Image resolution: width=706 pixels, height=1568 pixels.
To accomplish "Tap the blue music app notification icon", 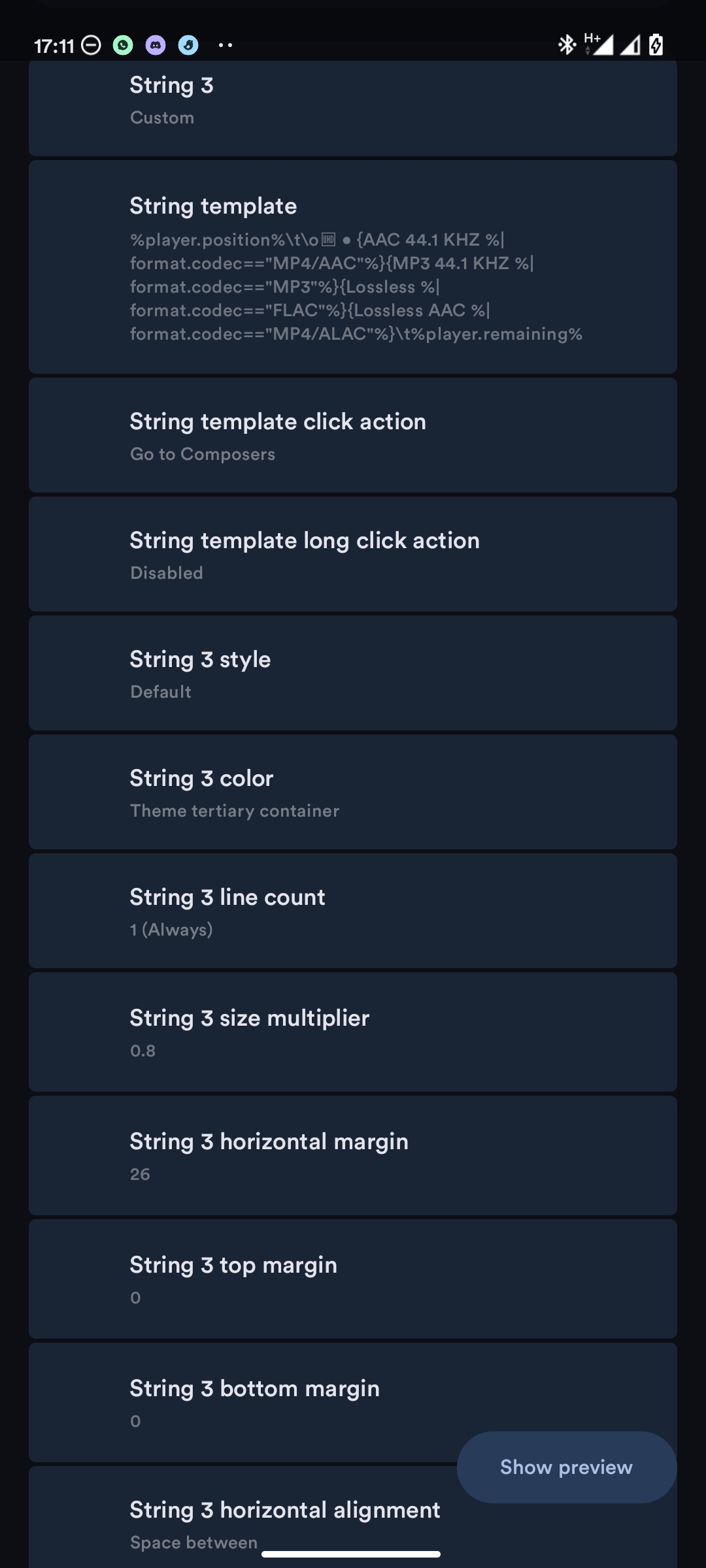I will (188, 45).
